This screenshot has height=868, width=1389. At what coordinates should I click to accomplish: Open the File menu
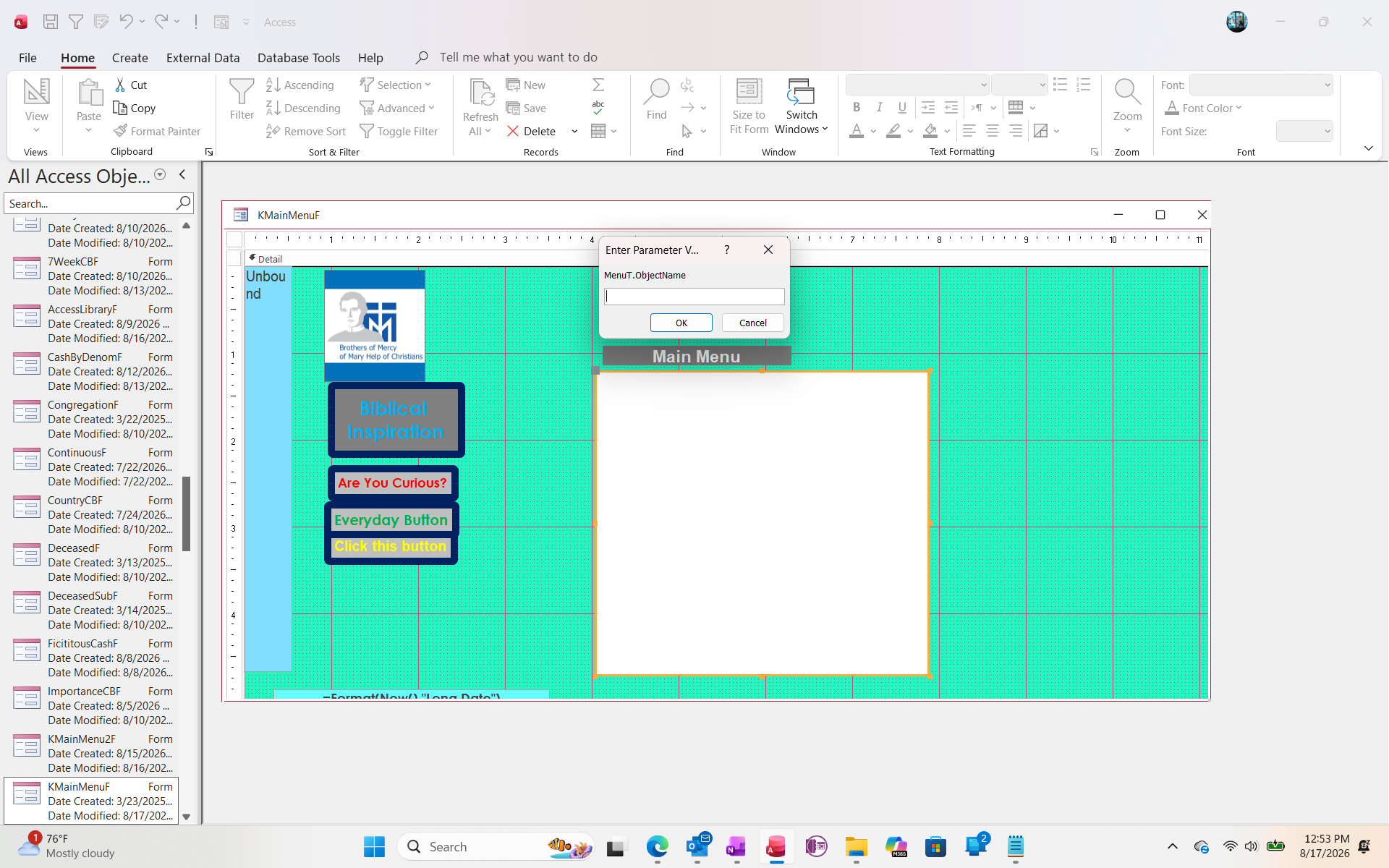(27, 58)
